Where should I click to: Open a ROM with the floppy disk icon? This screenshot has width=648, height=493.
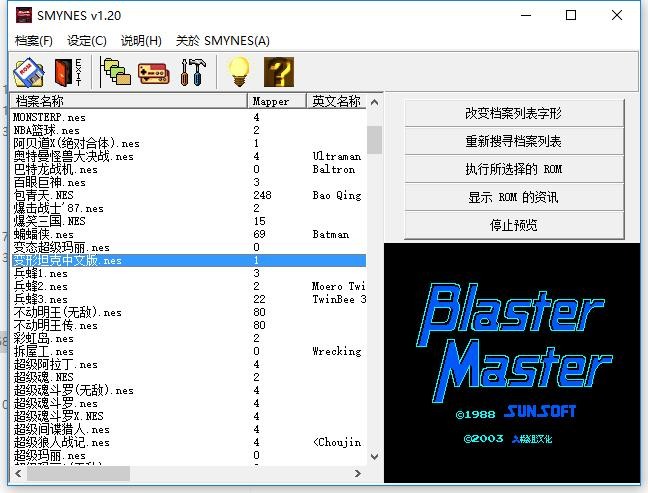[29, 72]
